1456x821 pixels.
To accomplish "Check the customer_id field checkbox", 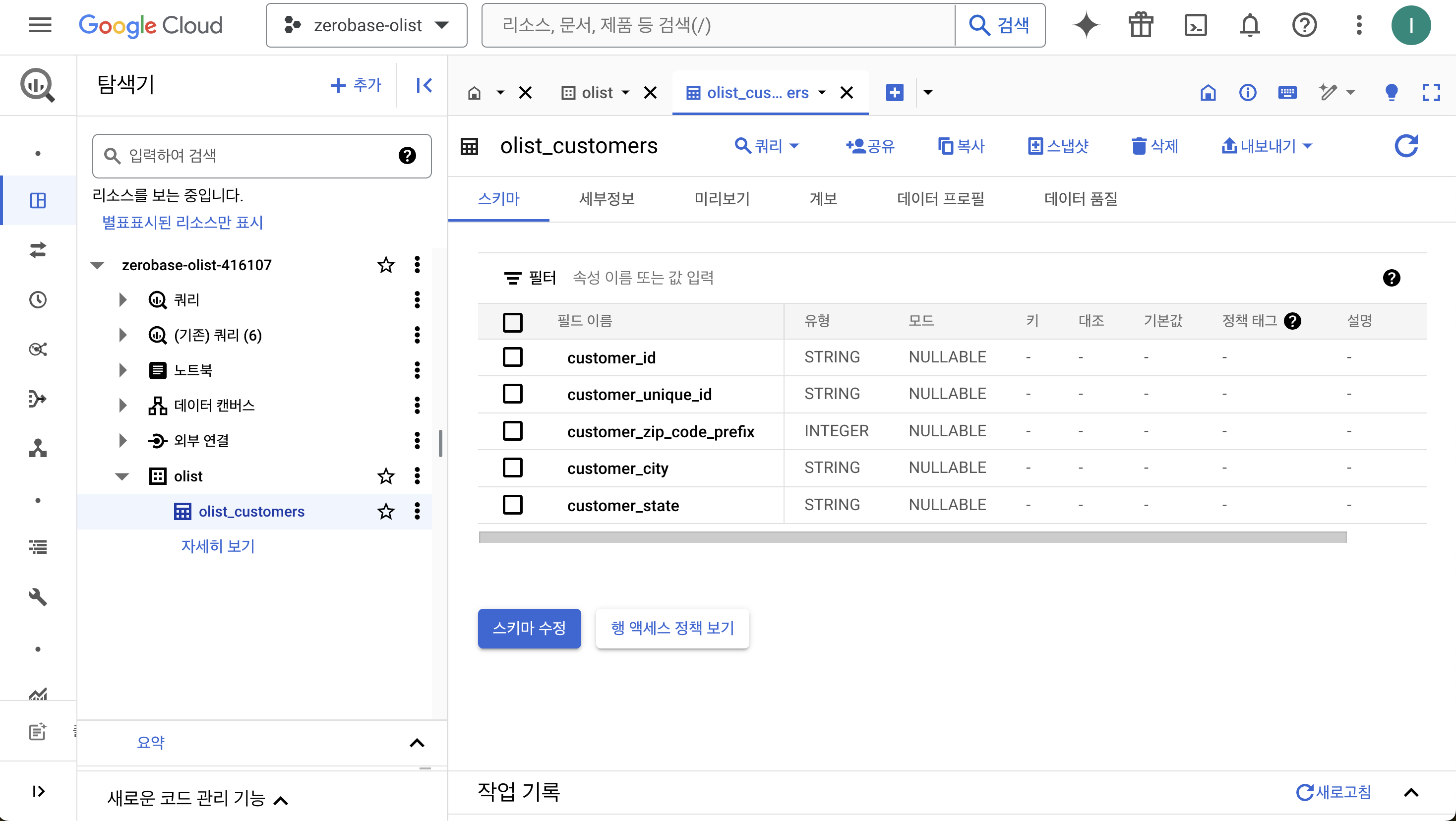I will [x=512, y=357].
